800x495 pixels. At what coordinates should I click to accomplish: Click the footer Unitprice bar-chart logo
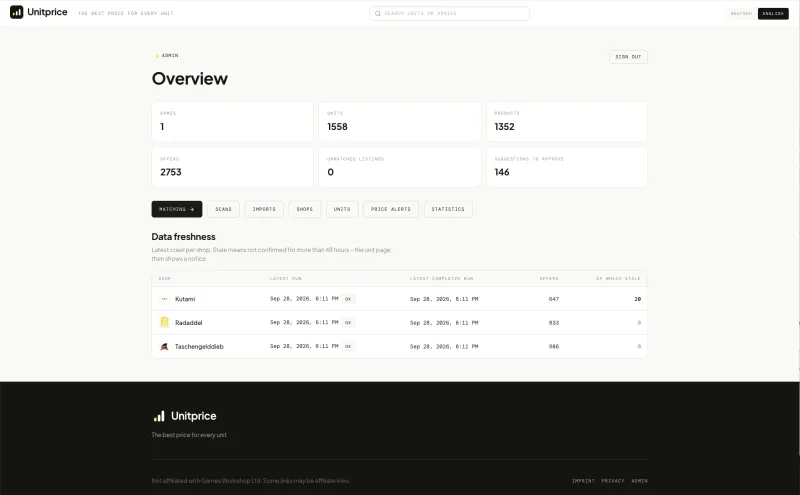[x=159, y=416]
